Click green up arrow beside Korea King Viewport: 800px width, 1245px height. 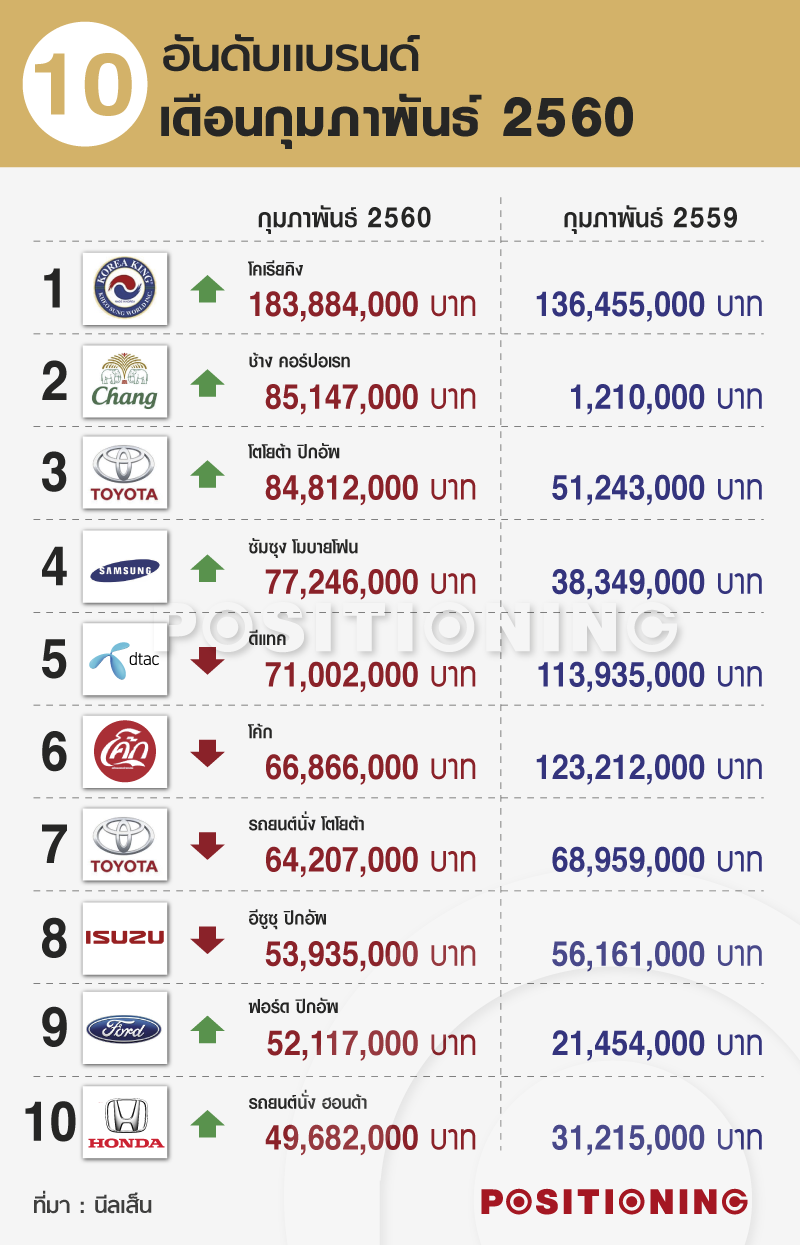(x=207, y=289)
